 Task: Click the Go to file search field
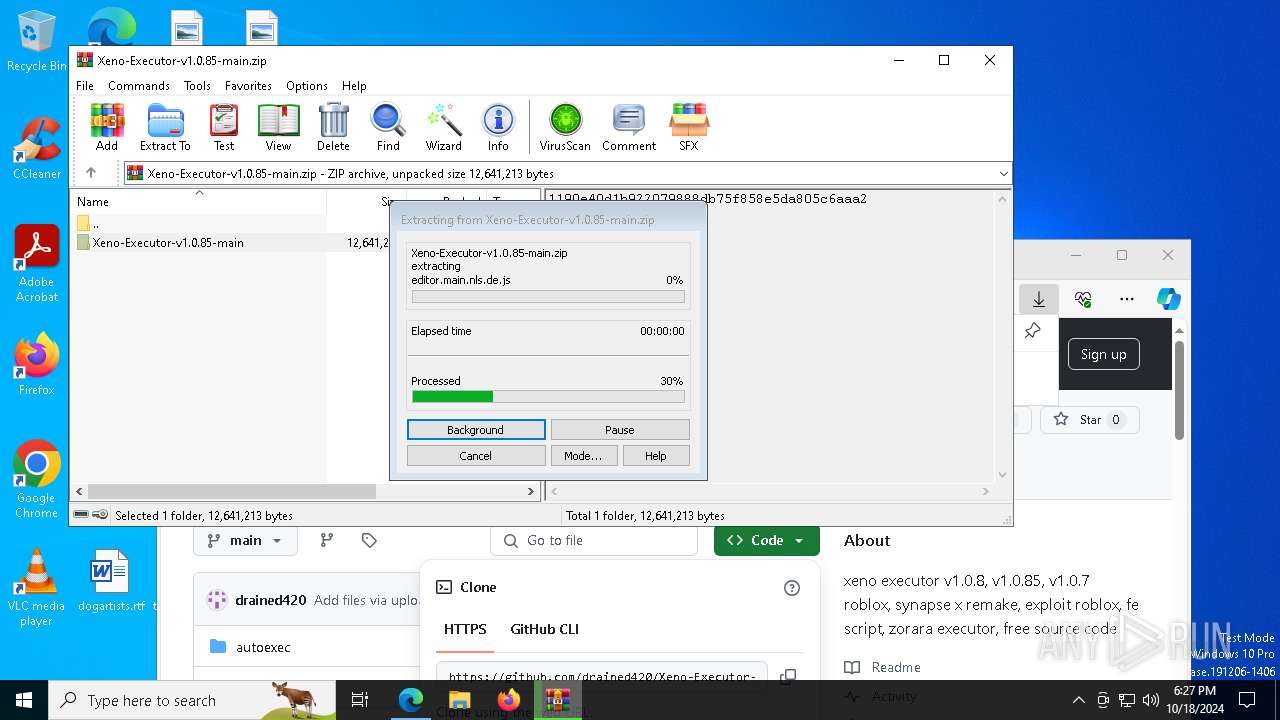[594, 540]
